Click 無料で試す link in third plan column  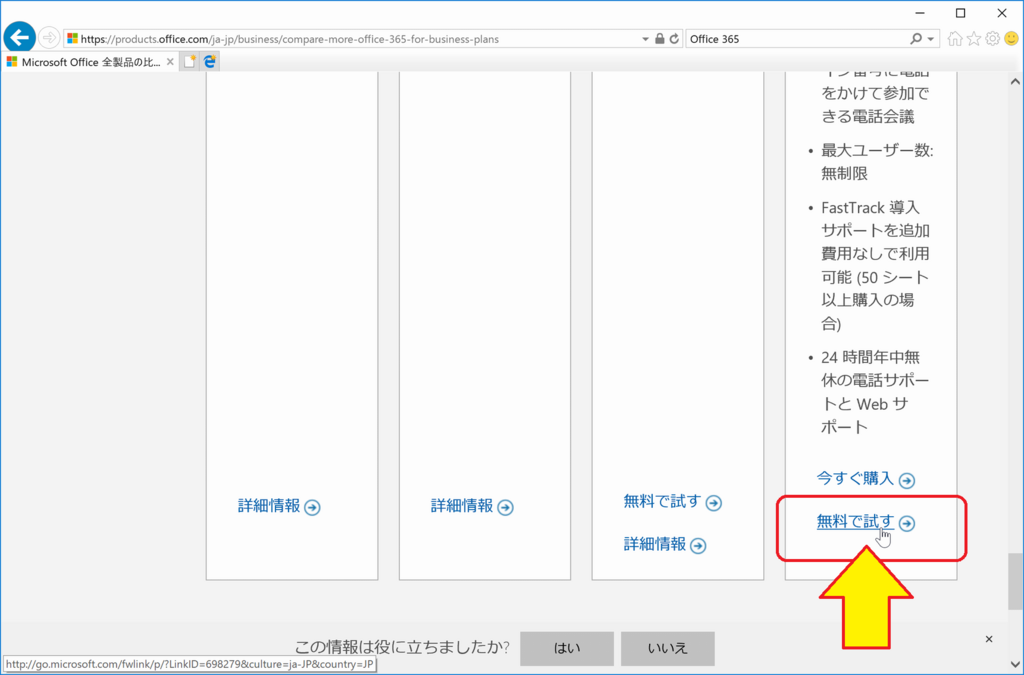pyautogui.click(x=662, y=501)
